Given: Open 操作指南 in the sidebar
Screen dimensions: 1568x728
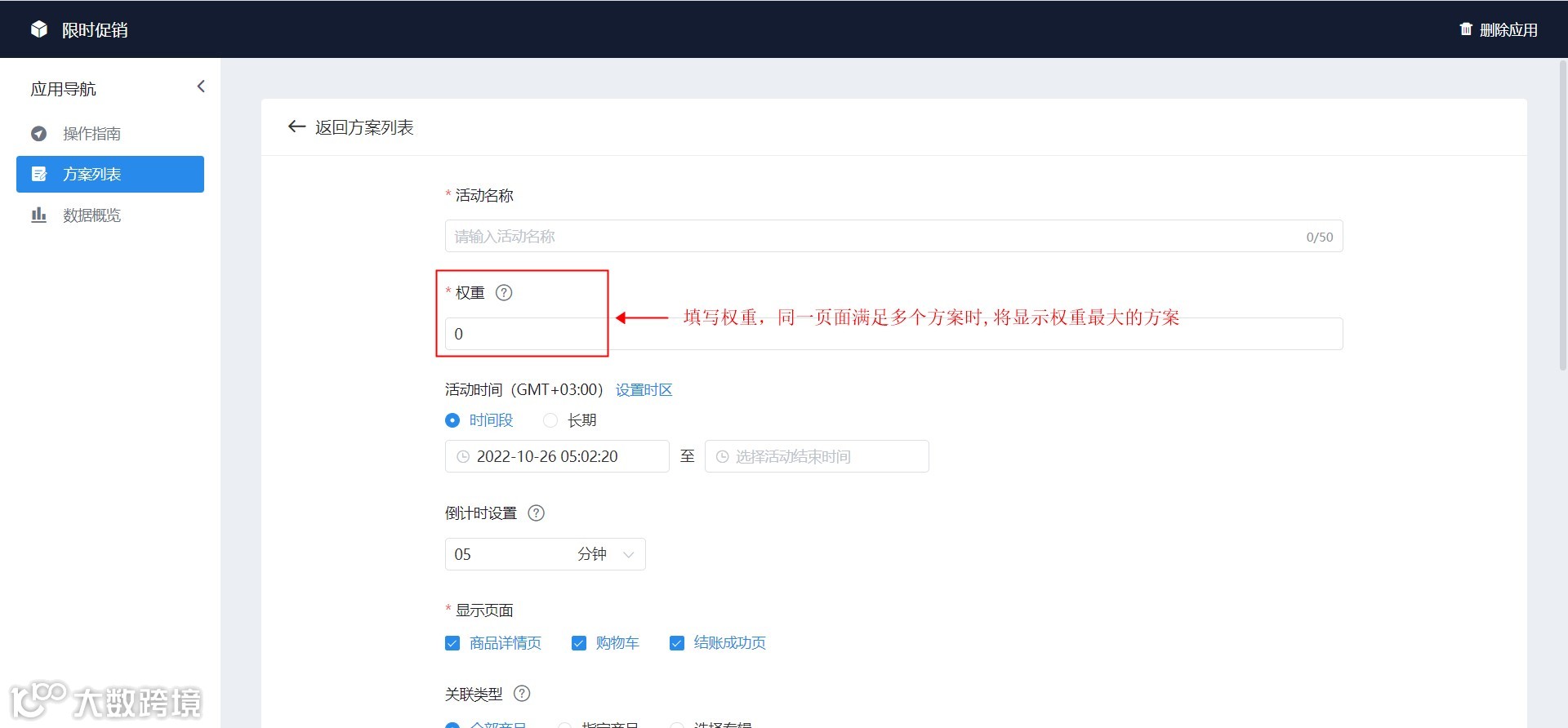Looking at the screenshot, I should [x=110, y=133].
